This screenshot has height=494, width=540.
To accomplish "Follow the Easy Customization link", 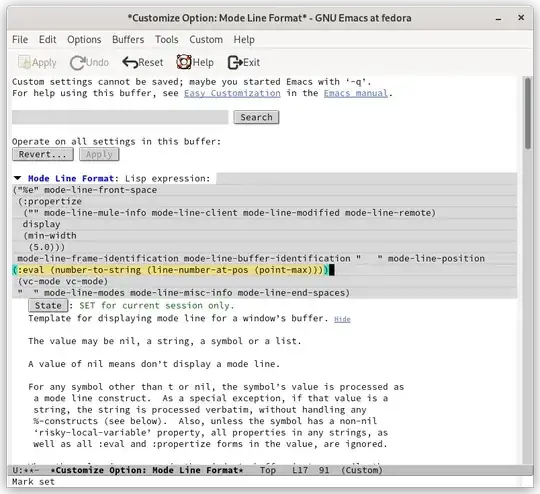I will click(x=232, y=93).
